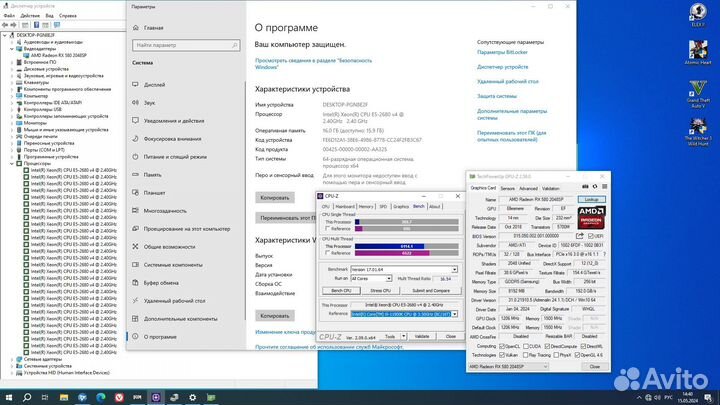Open The Witcher 3 desktop shortcut

point(698,132)
